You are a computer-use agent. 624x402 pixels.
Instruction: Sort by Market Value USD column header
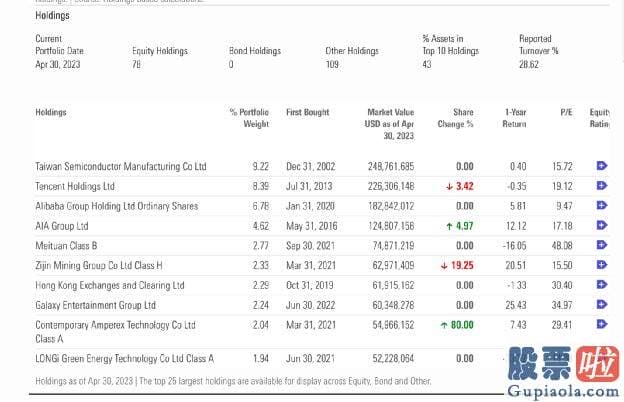coord(389,124)
